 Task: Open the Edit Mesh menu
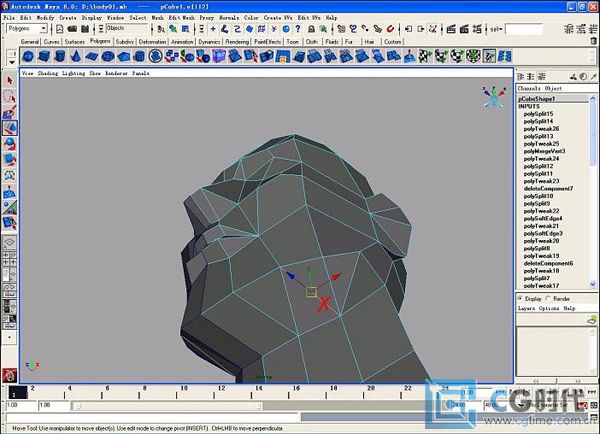(x=181, y=18)
